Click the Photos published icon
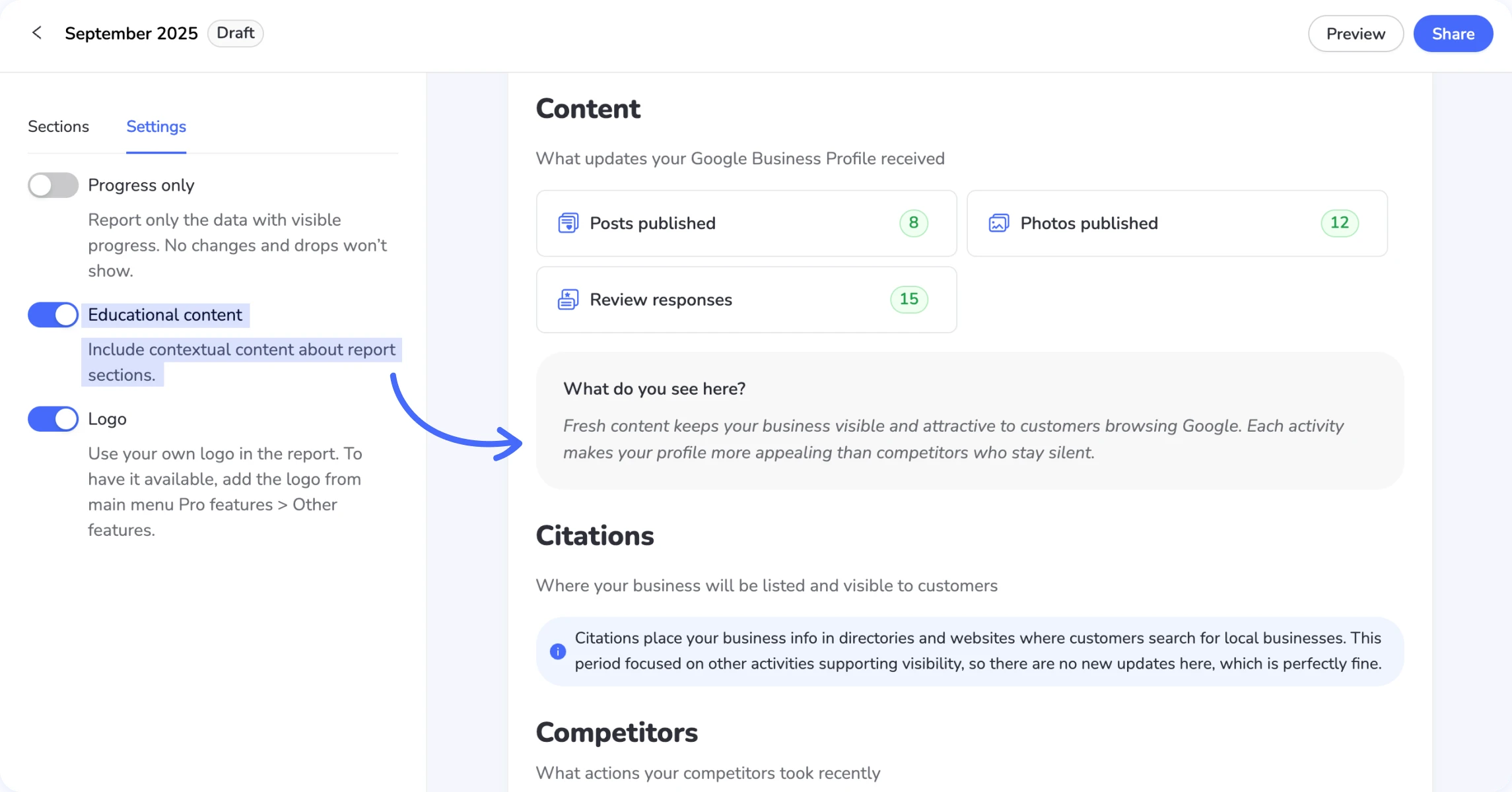 pyautogui.click(x=998, y=223)
